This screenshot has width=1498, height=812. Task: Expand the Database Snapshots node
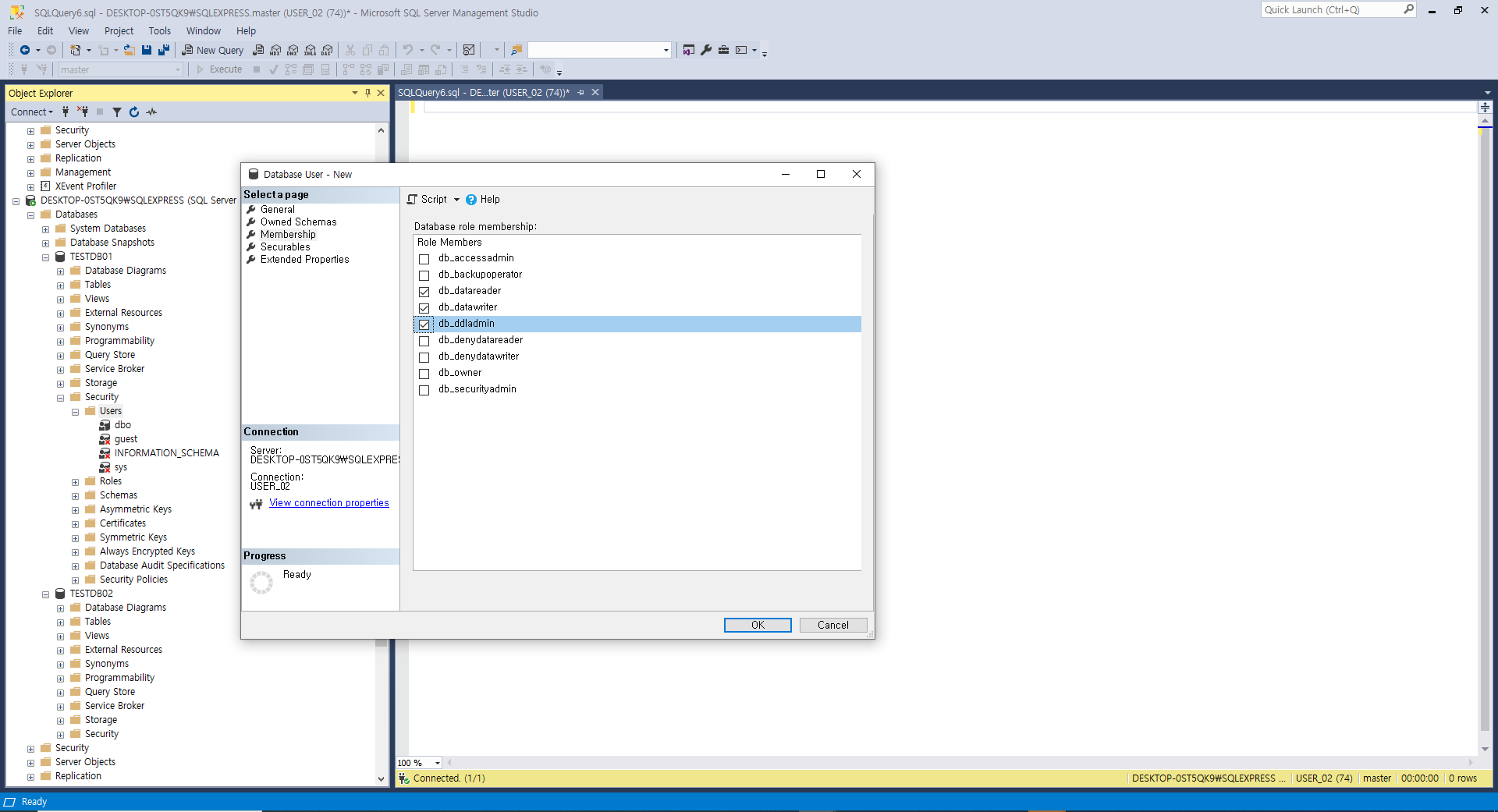tap(45, 243)
